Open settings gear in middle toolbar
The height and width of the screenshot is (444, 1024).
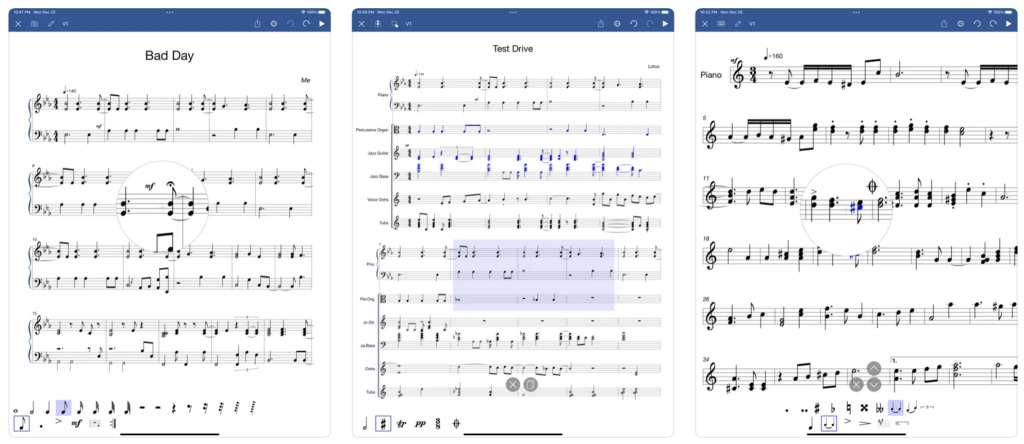click(x=617, y=23)
